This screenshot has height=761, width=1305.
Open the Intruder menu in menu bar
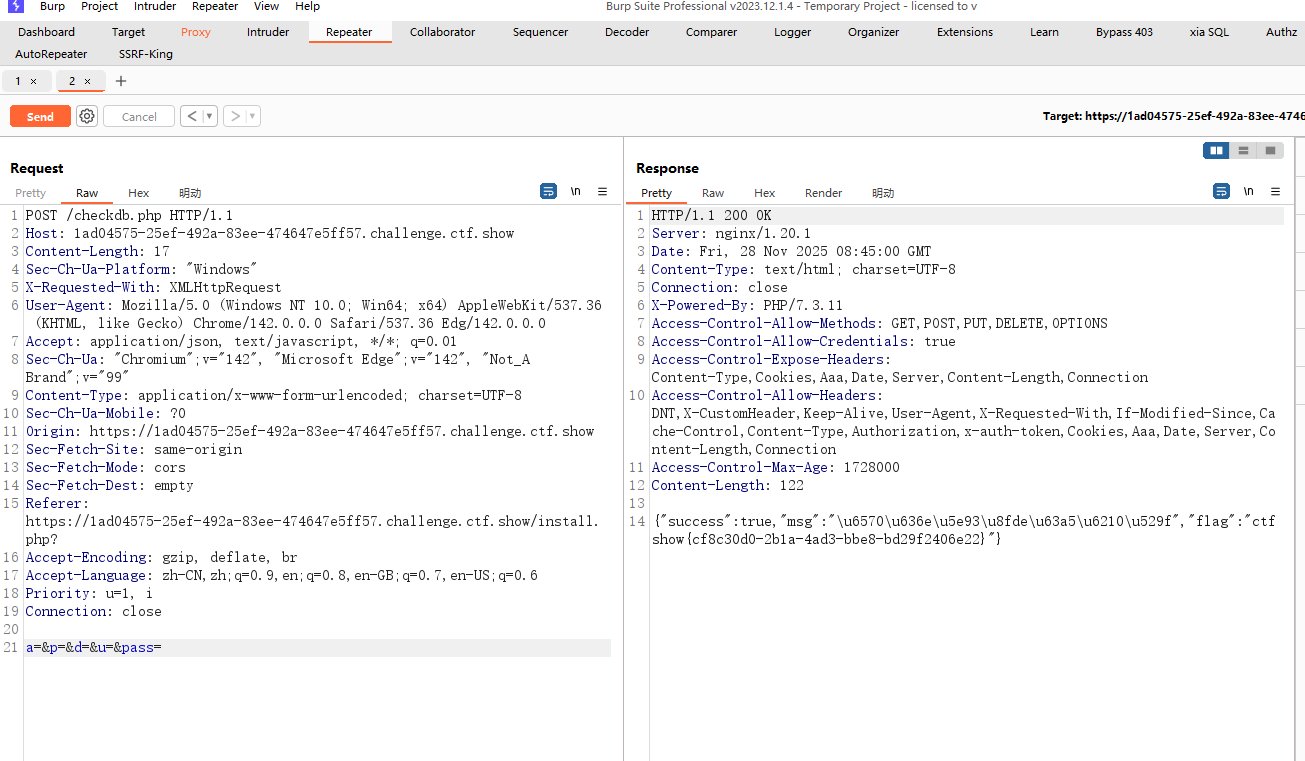(155, 6)
